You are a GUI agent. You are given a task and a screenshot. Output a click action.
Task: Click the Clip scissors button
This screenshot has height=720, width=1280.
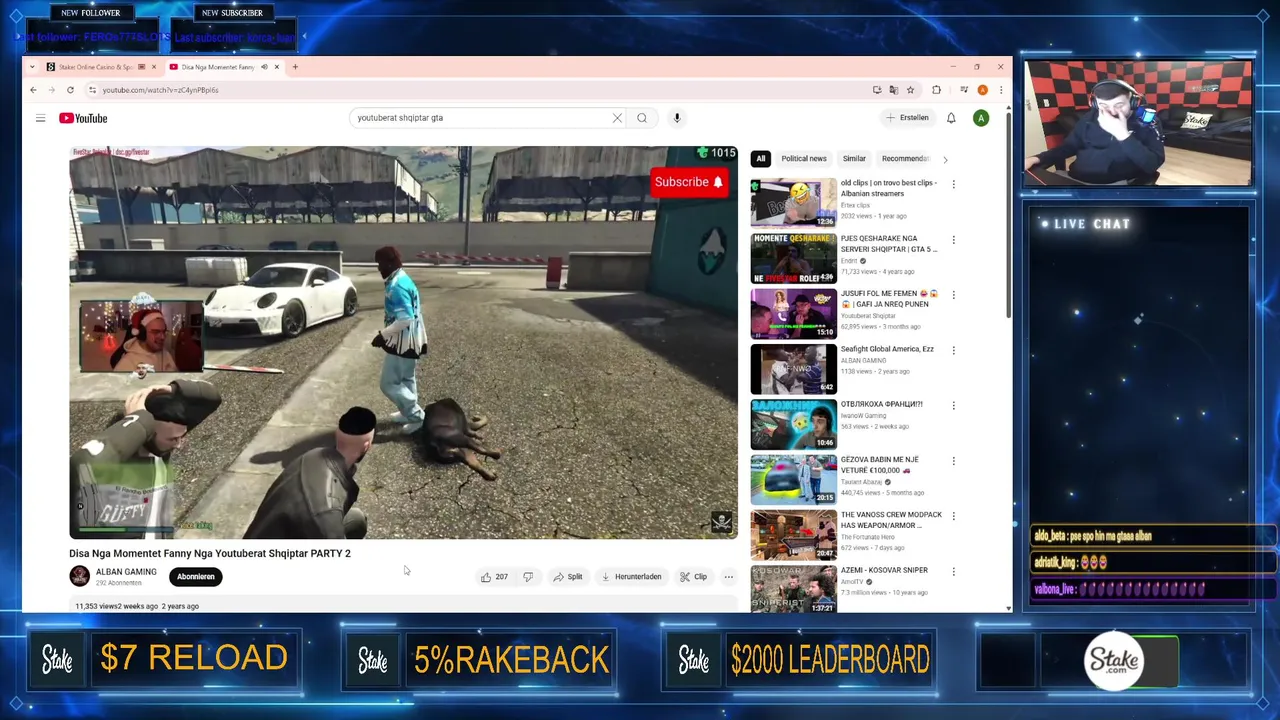point(693,577)
